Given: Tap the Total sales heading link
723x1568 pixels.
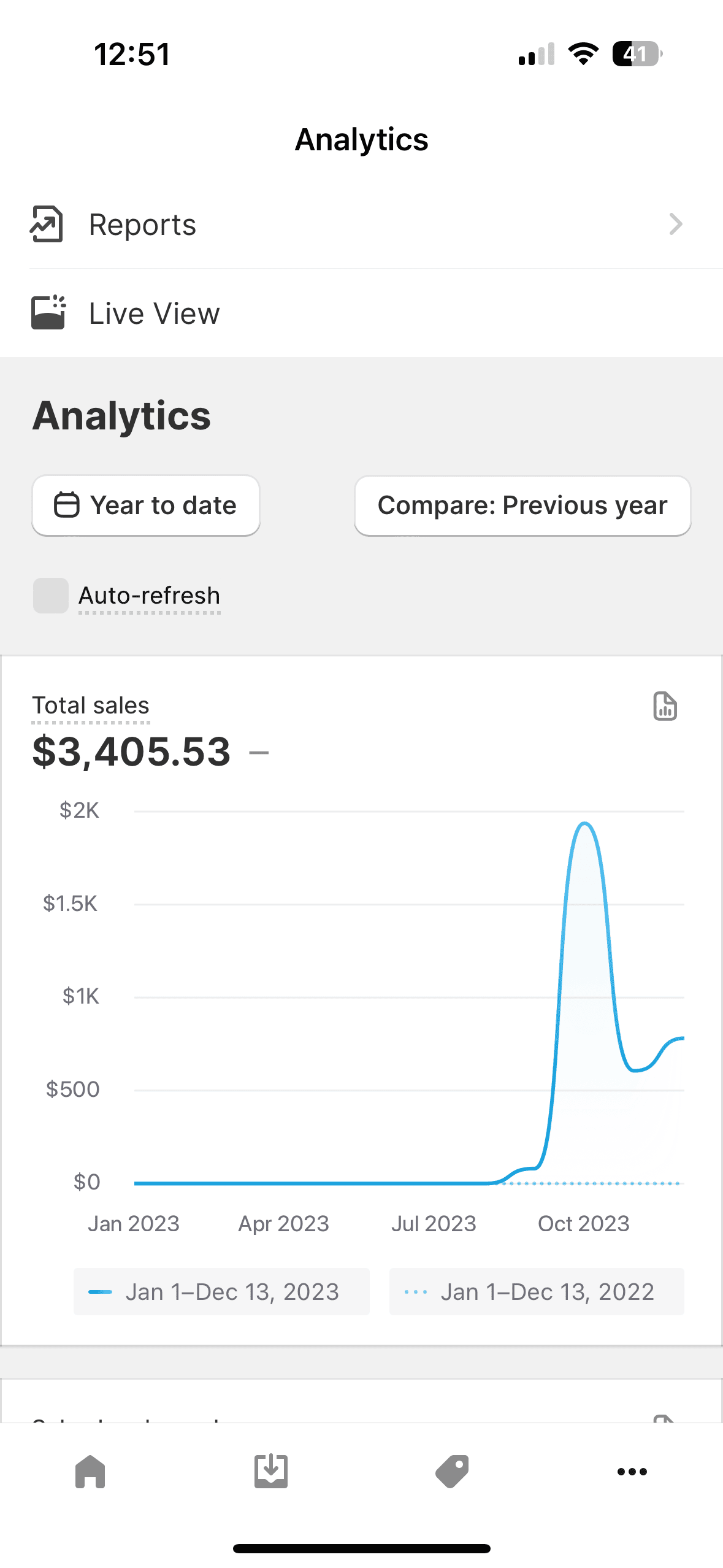Looking at the screenshot, I should [x=91, y=706].
